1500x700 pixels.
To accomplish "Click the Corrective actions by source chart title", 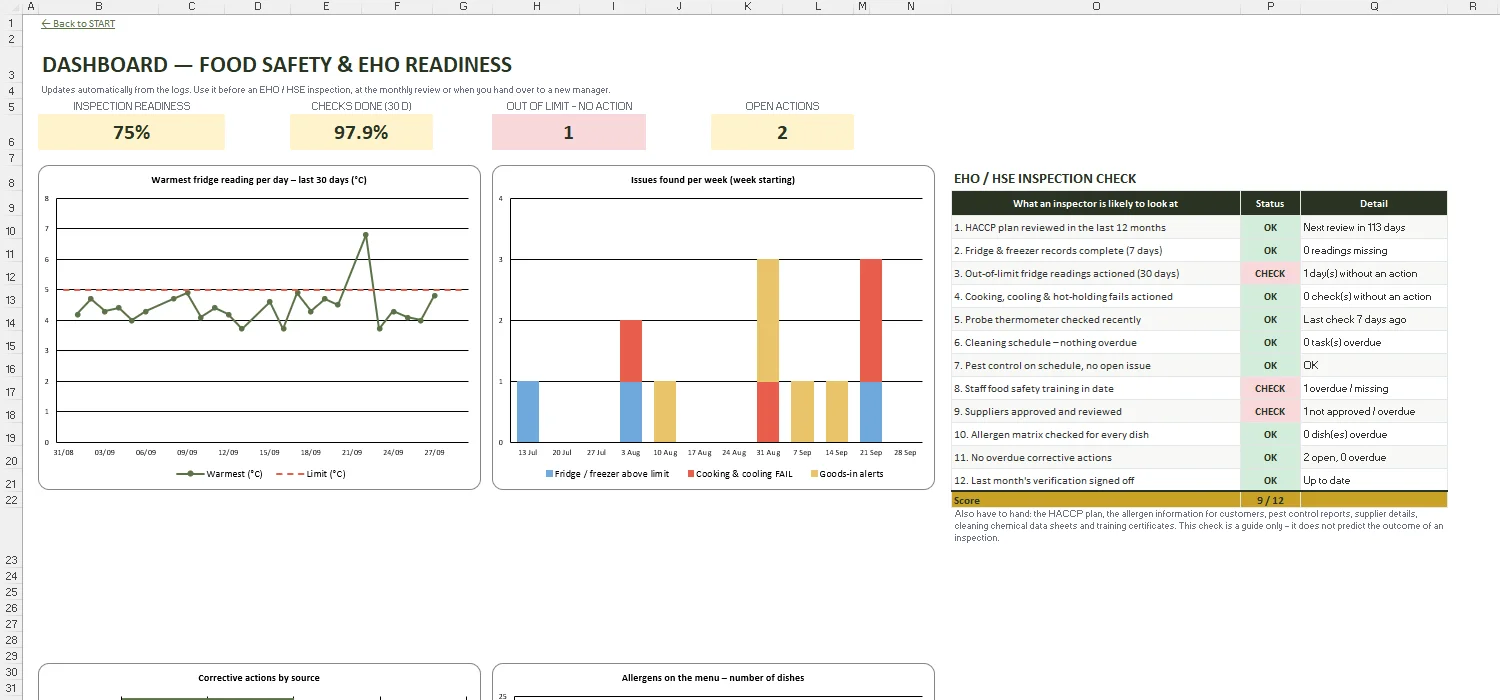I will (259, 678).
